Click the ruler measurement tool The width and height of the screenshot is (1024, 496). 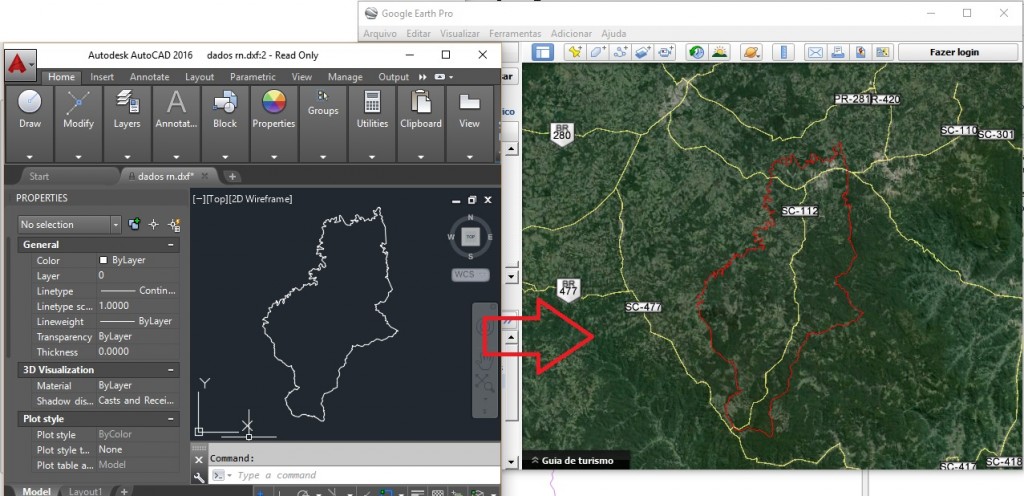pyautogui.click(x=785, y=52)
